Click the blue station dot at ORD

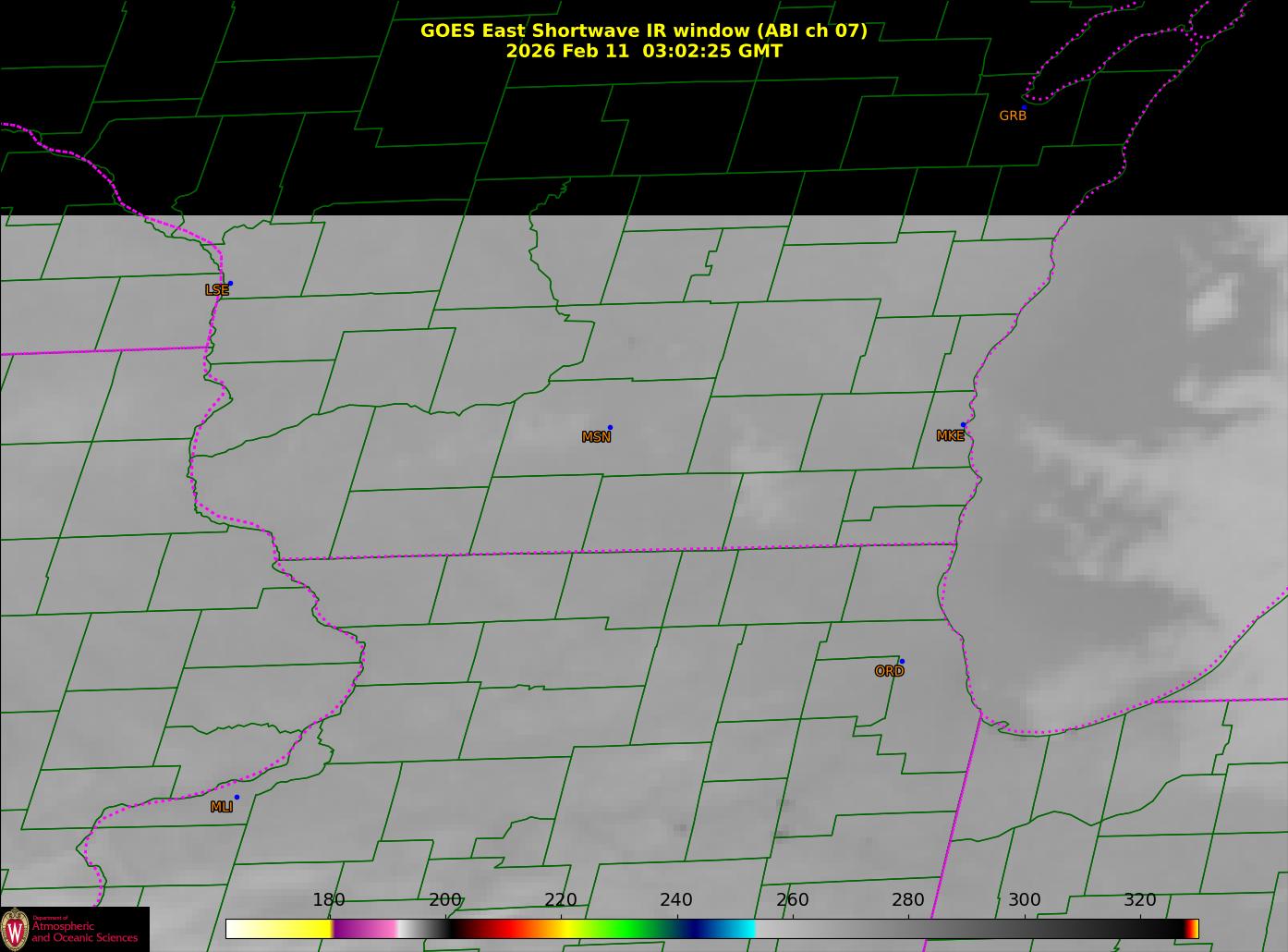[902, 662]
